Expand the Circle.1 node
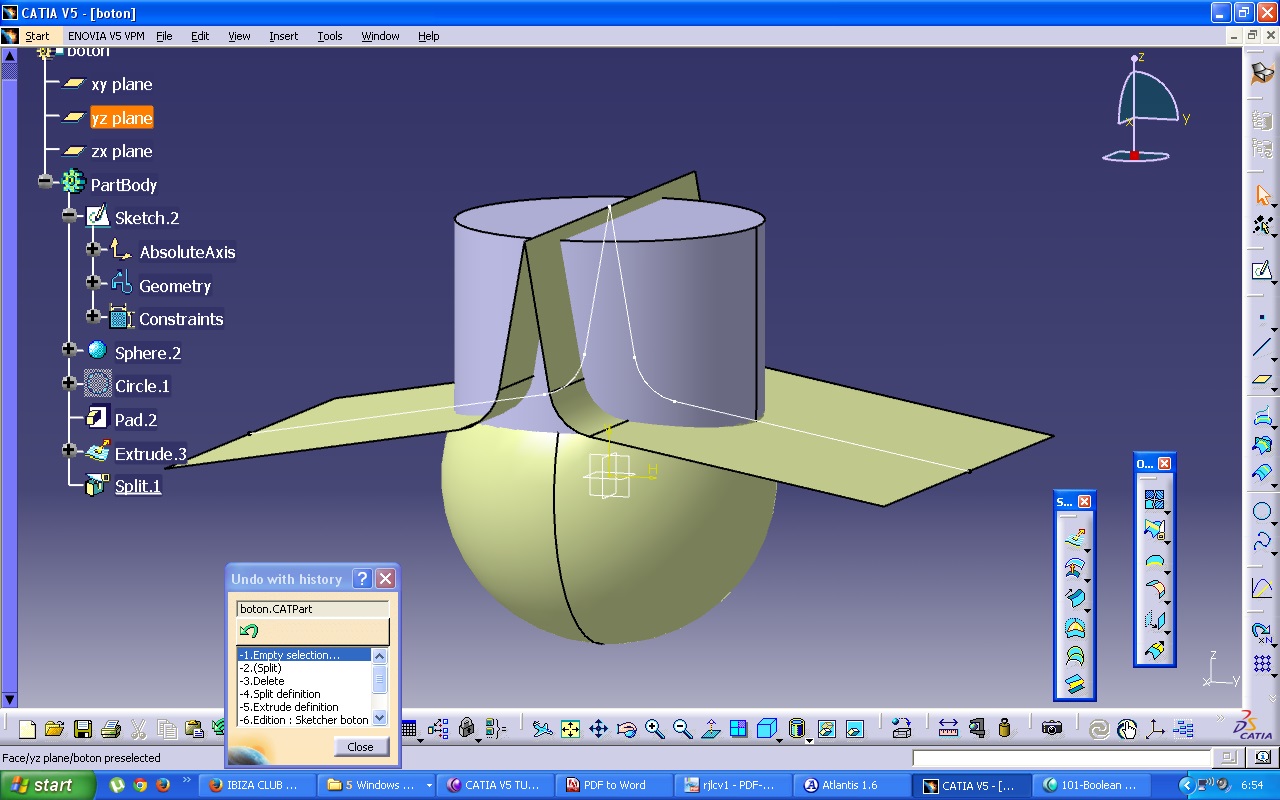The width and height of the screenshot is (1280, 800). click(x=69, y=383)
